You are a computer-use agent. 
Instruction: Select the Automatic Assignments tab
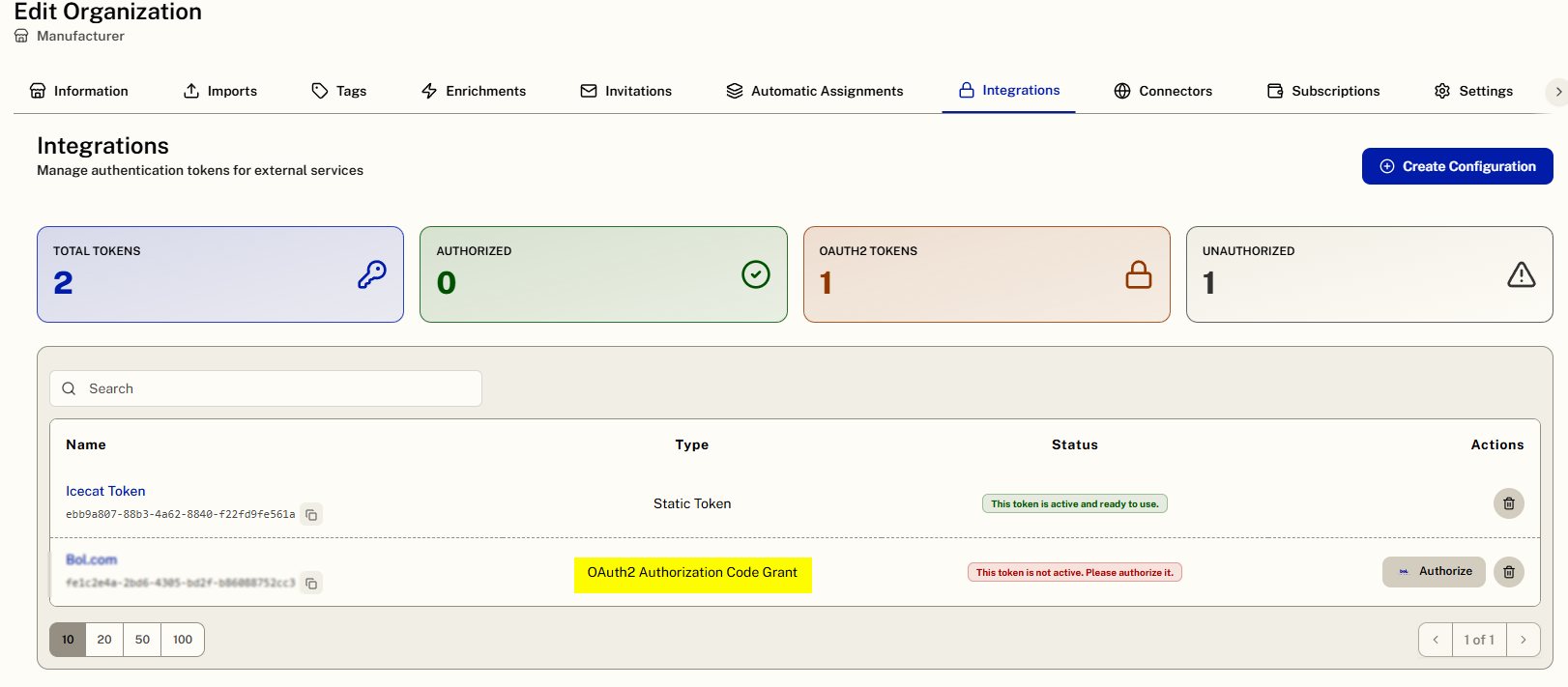[815, 91]
